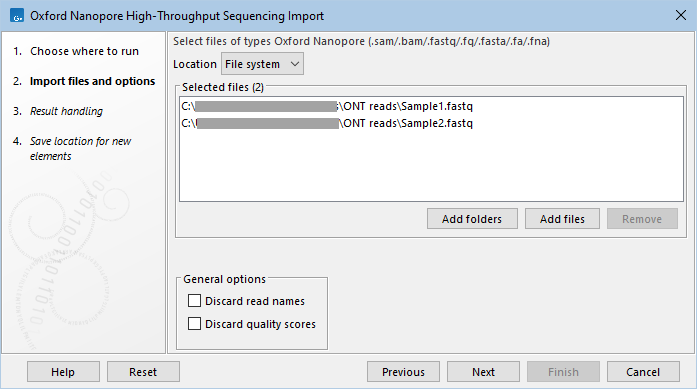Enable Discard quality scores checkbox
The width and height of the screenshot is (697, 389).
(x=194, y=324)
